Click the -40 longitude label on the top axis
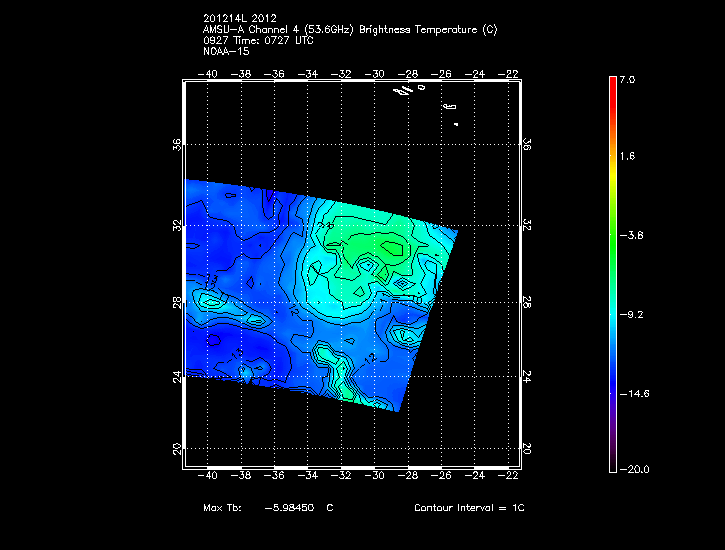Screen dimensions: 725x550 pos(209,73)
